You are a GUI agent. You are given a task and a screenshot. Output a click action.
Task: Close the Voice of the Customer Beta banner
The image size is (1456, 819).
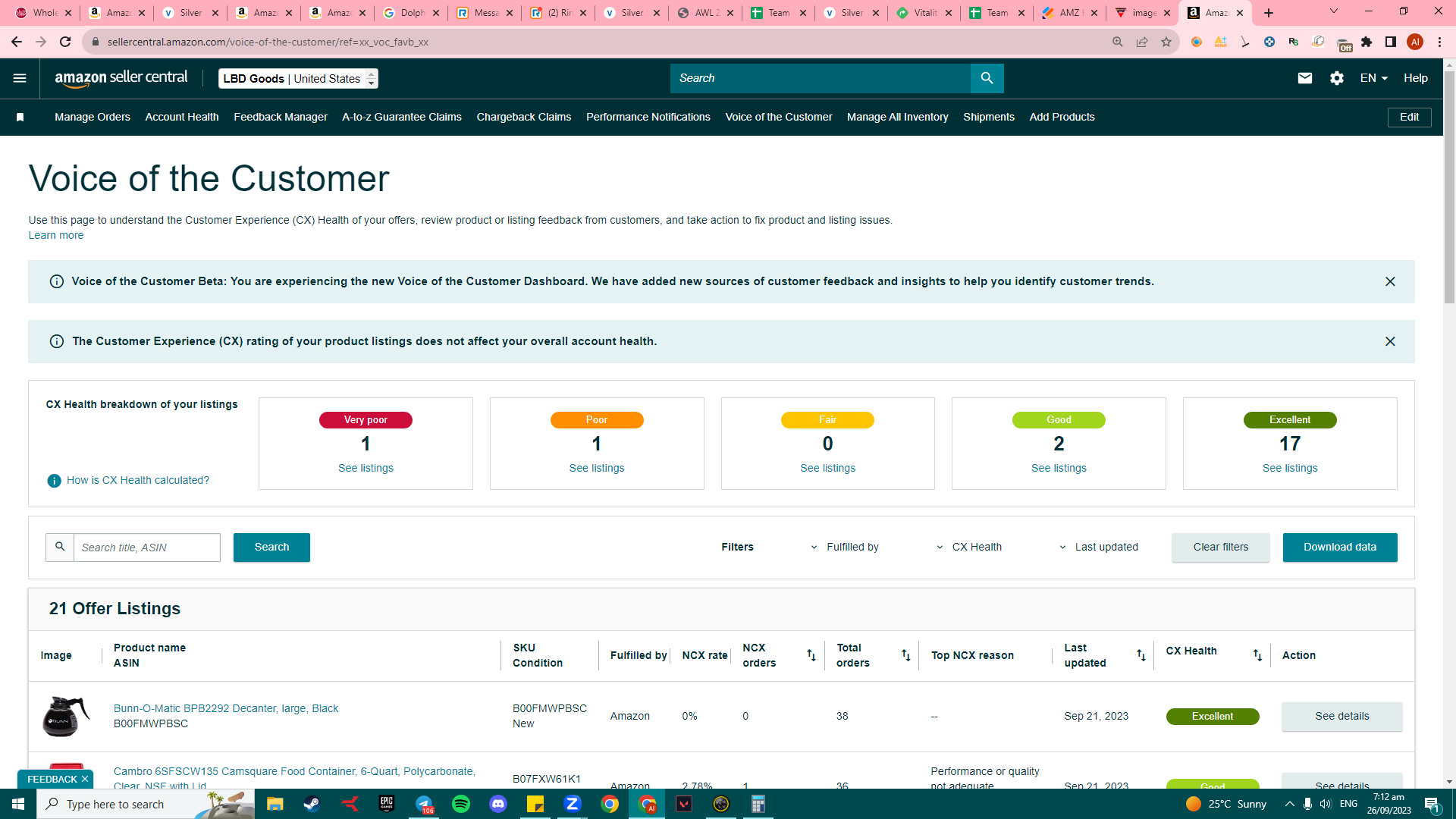[x=1390, y=281]
